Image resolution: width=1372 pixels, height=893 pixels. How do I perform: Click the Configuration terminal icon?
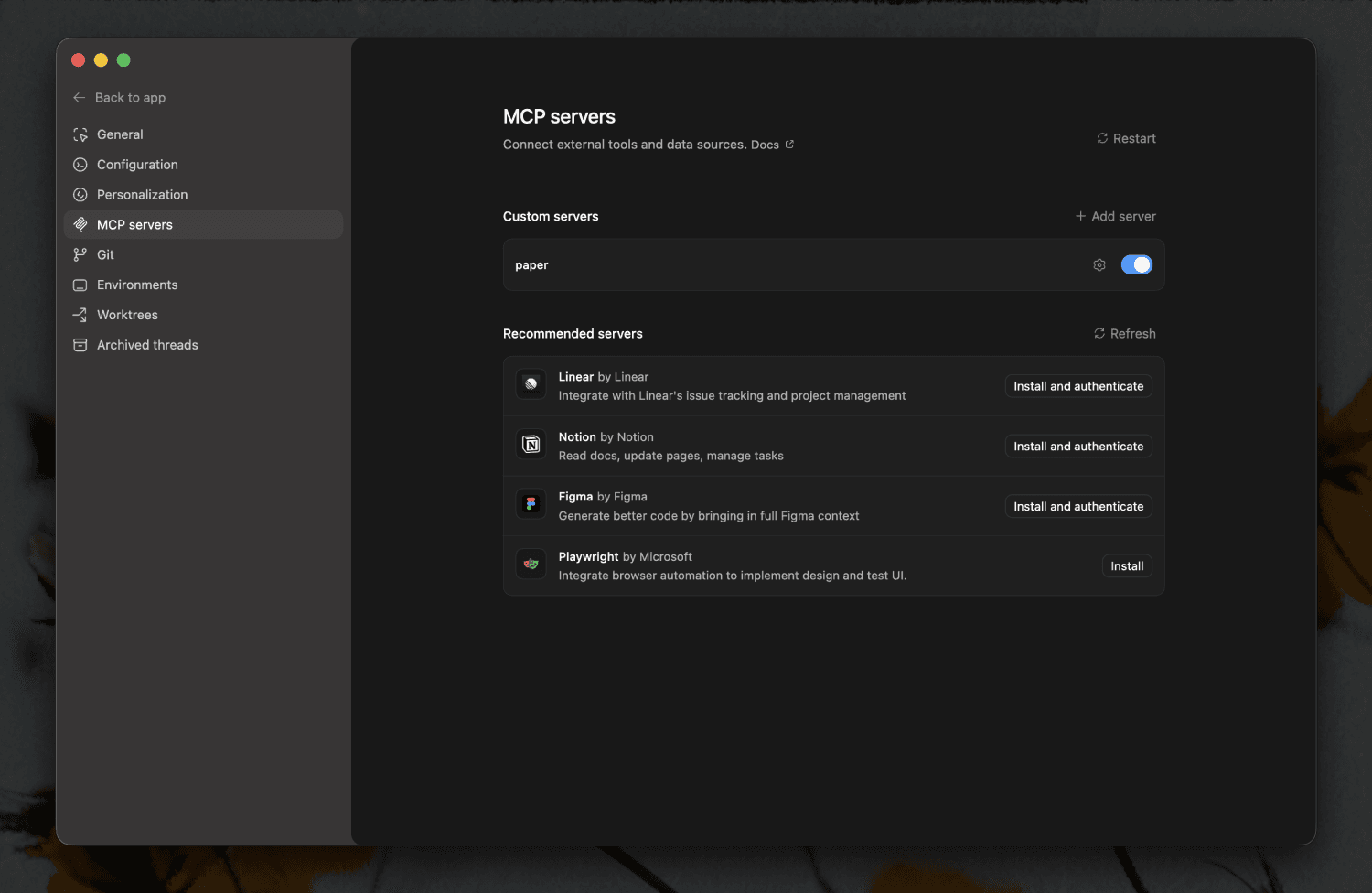pos(80,165)
